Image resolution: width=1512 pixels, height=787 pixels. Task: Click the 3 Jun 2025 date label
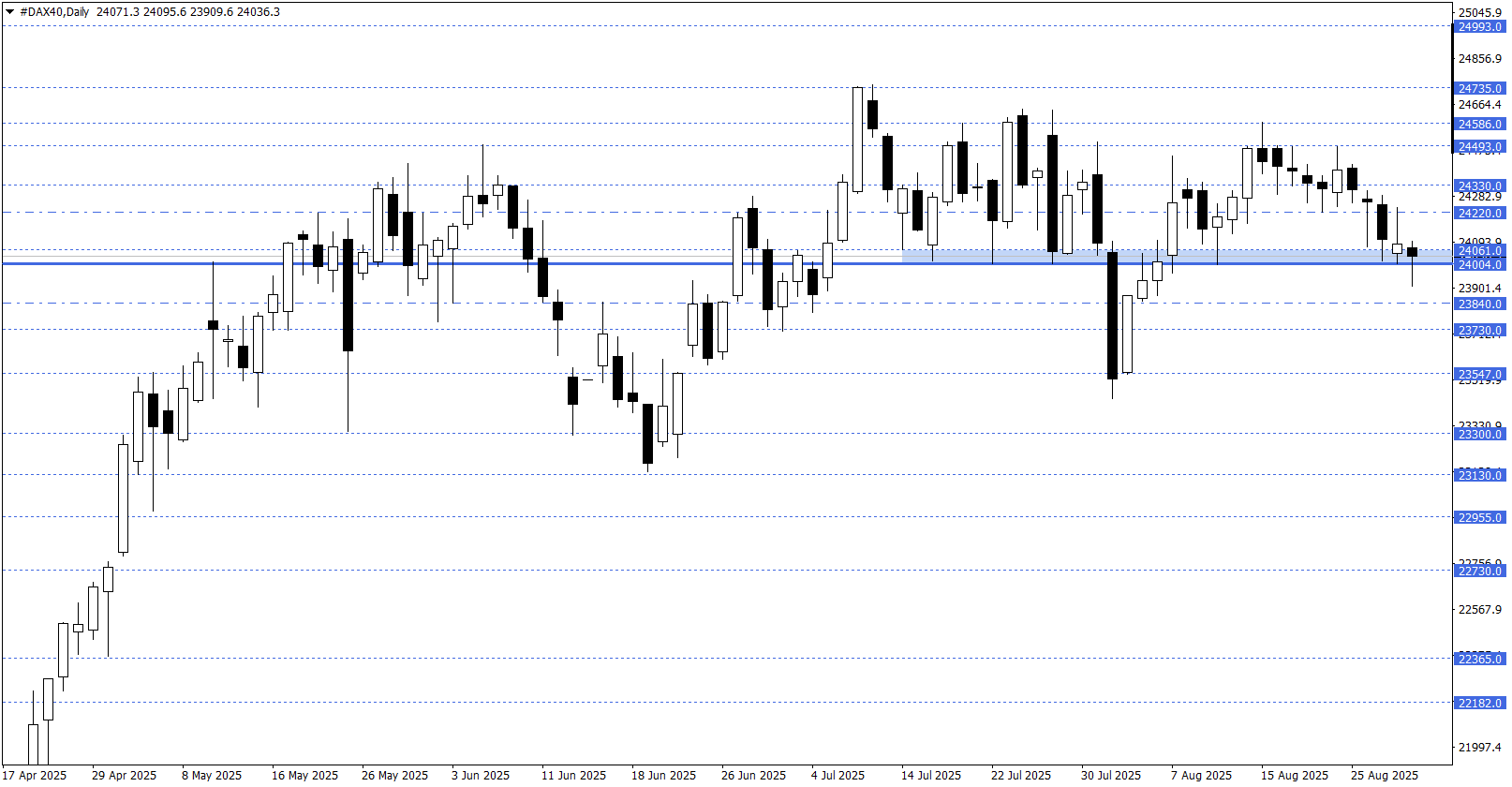[481, 776]
